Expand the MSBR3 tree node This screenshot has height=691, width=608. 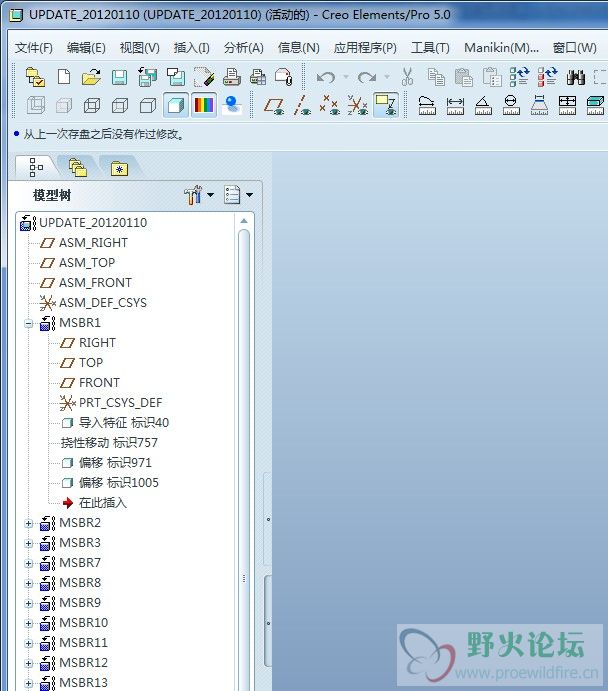(29, 543)
